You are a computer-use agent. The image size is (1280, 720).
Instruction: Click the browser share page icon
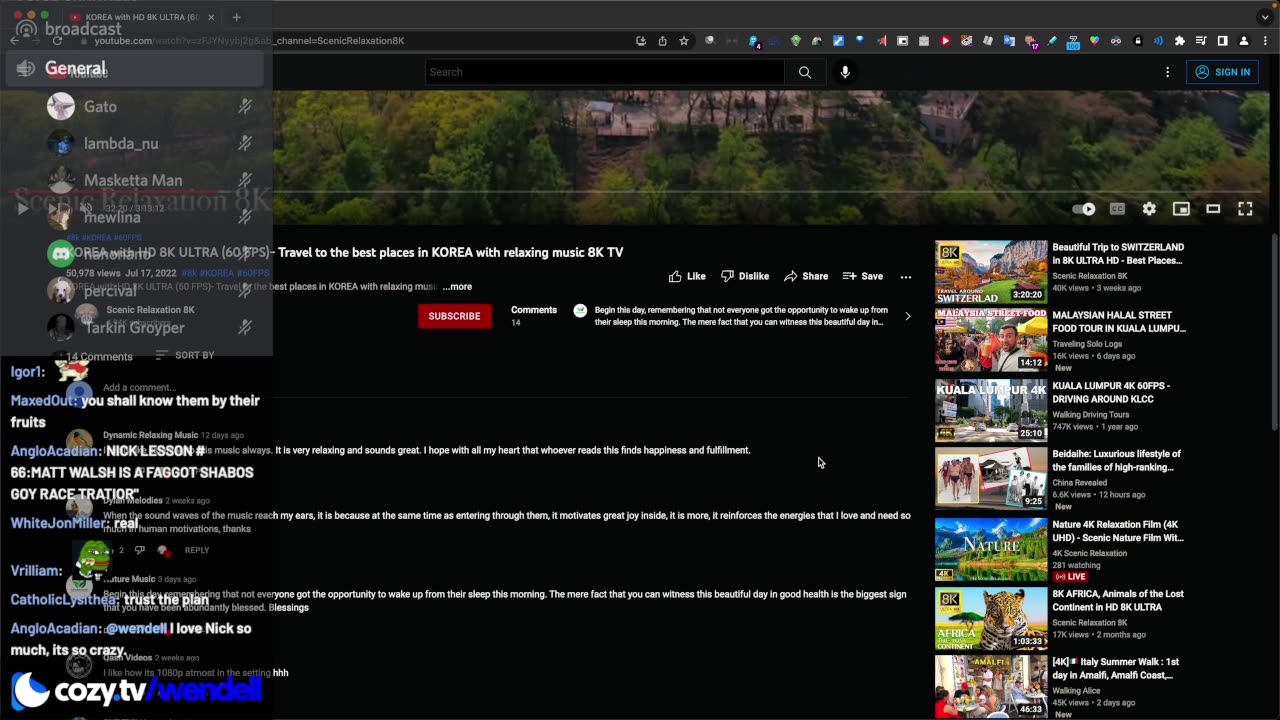[662, 41]
